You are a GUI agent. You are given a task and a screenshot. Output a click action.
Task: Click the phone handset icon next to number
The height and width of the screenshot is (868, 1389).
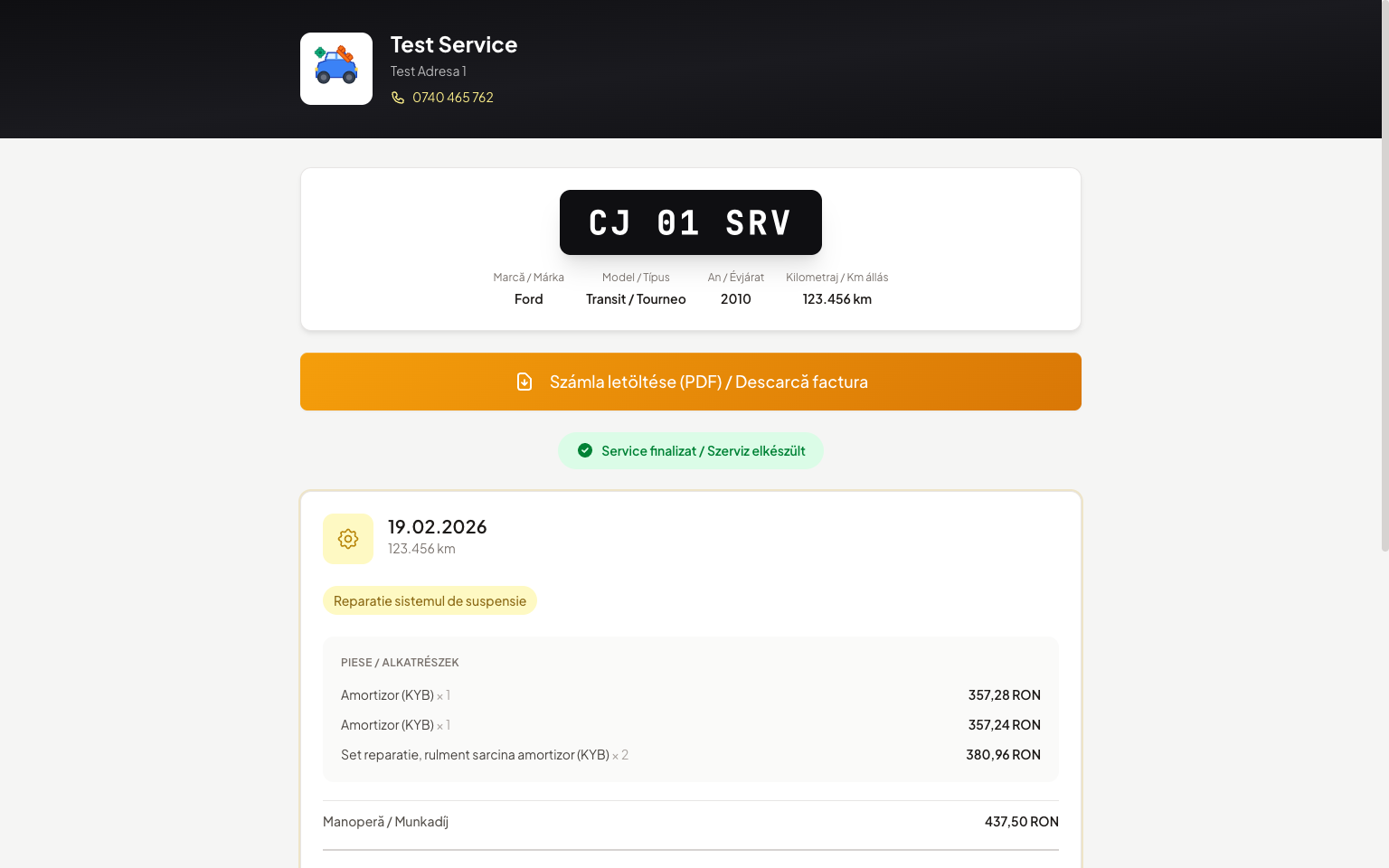398,97
